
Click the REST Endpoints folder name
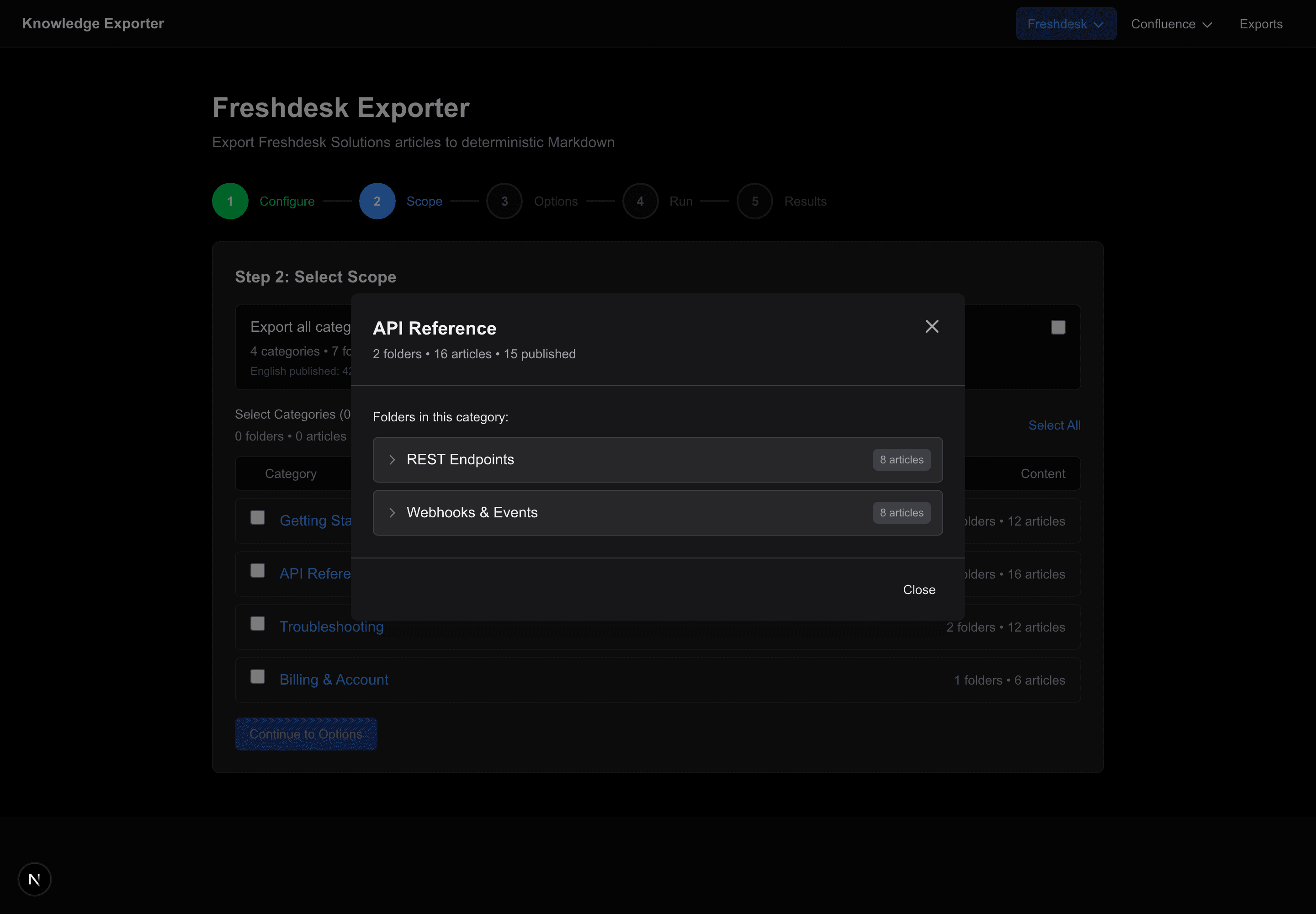pos(461,460)
